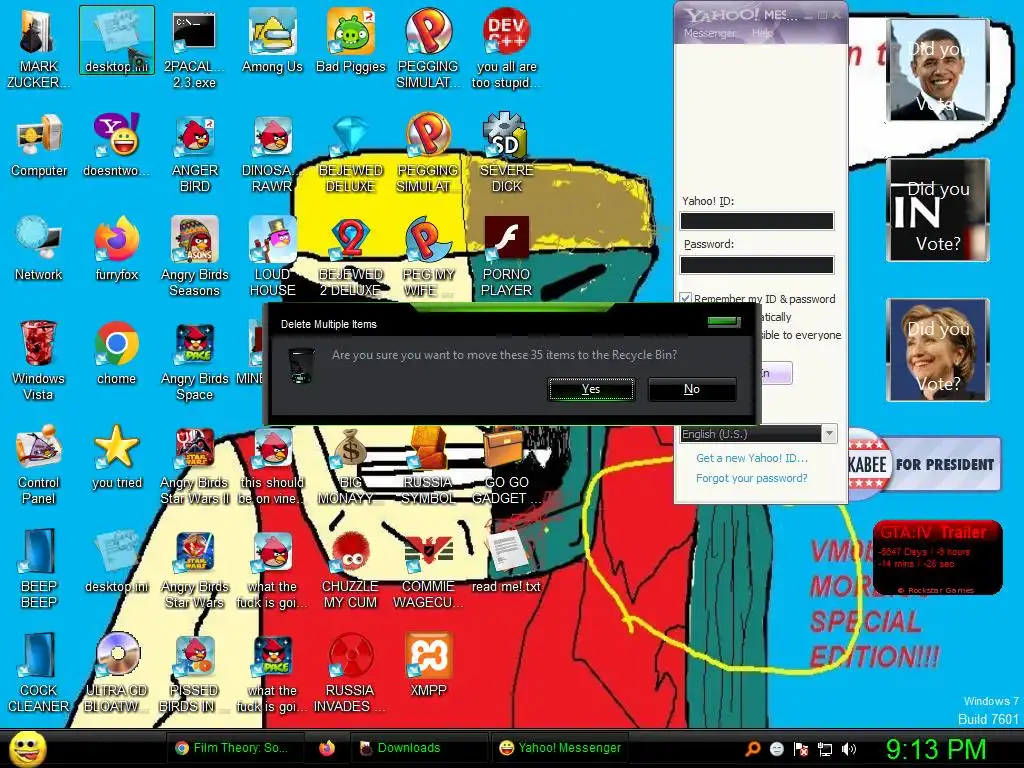This screenshot has width=1024, height=768.
Task: Toggle Remember my ID & password checkbox
Action: [686, 298]
